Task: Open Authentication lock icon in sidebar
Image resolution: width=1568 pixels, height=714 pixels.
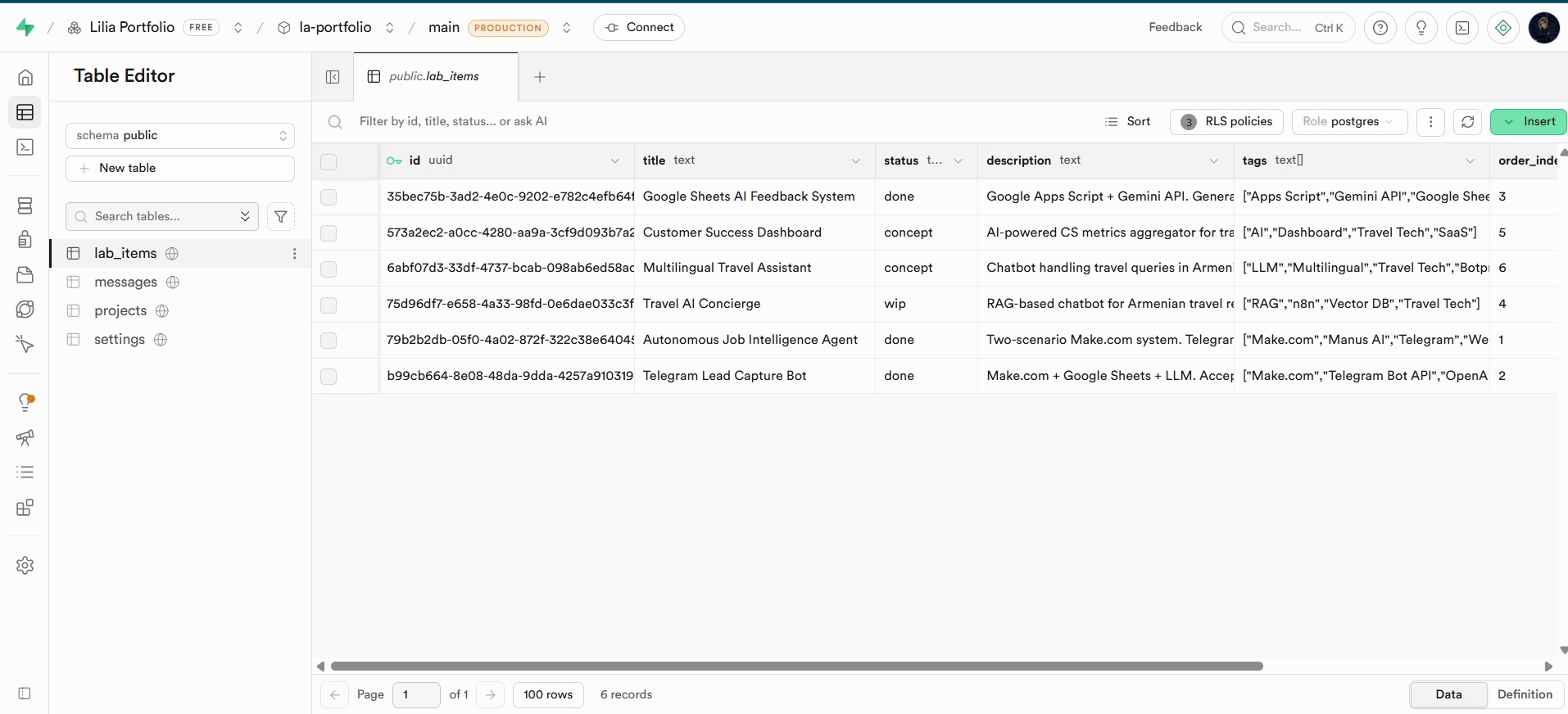Action: point(25,239)
